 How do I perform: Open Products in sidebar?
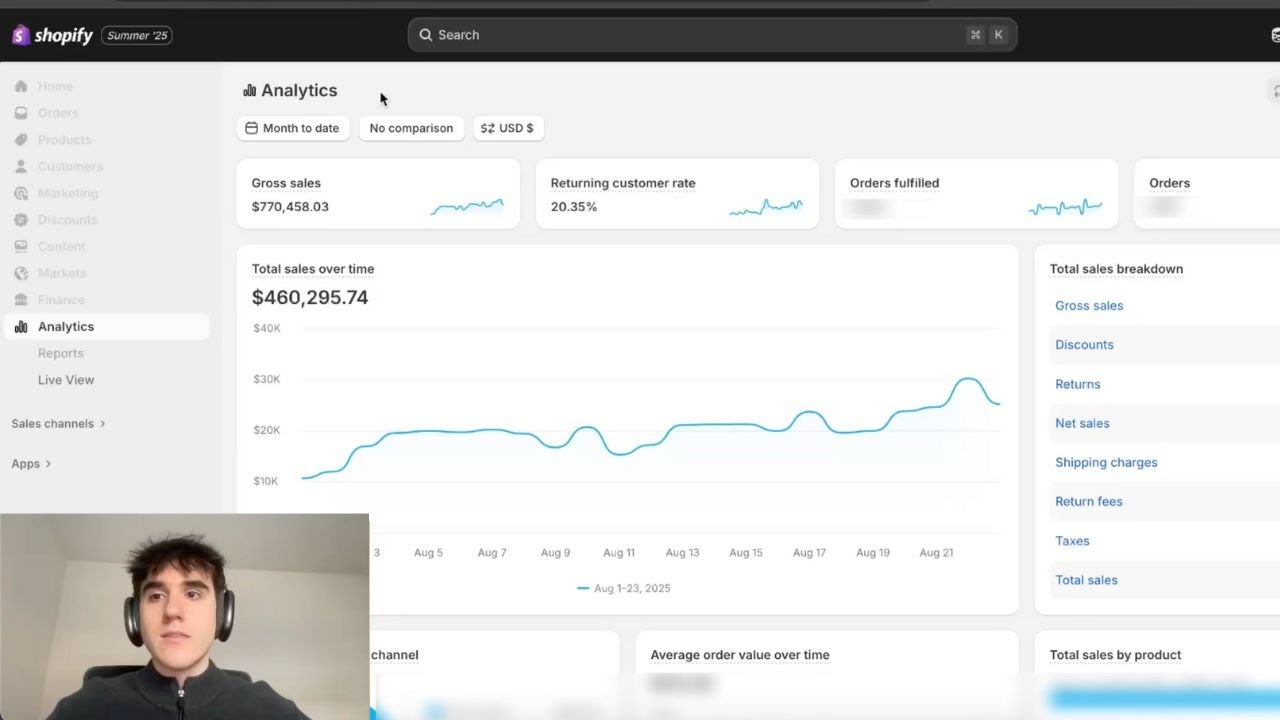click(64, 140)
